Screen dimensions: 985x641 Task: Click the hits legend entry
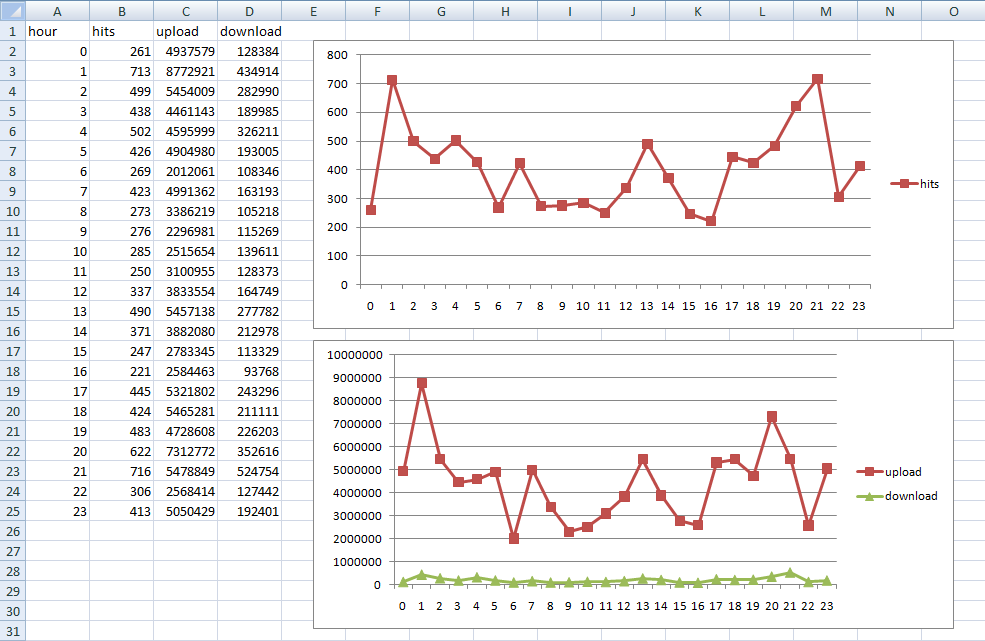tap(911, 184)
